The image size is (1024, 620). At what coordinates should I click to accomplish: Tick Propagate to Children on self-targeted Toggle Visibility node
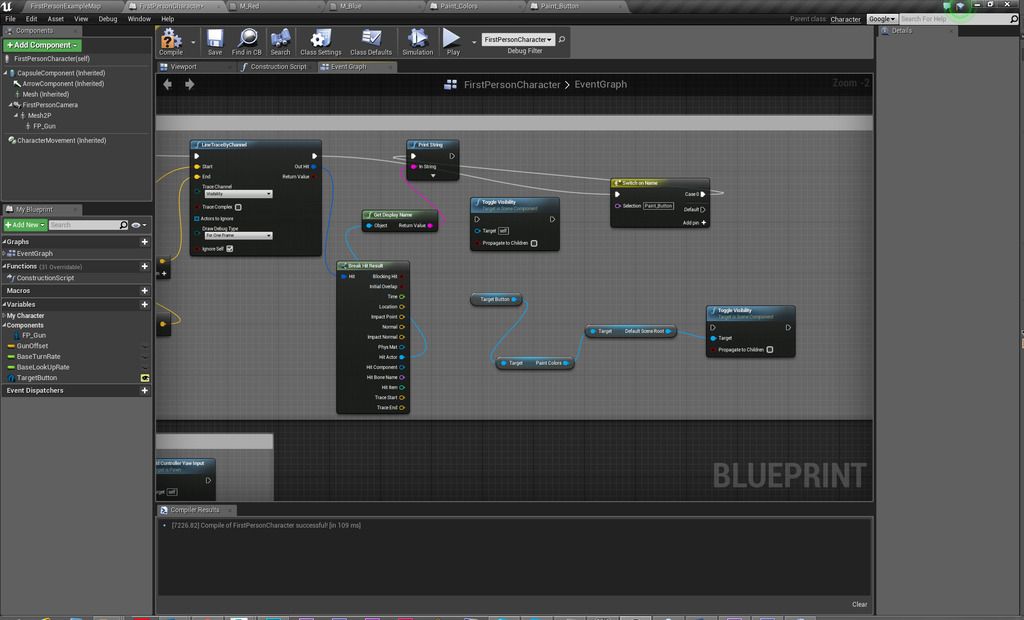534,243
